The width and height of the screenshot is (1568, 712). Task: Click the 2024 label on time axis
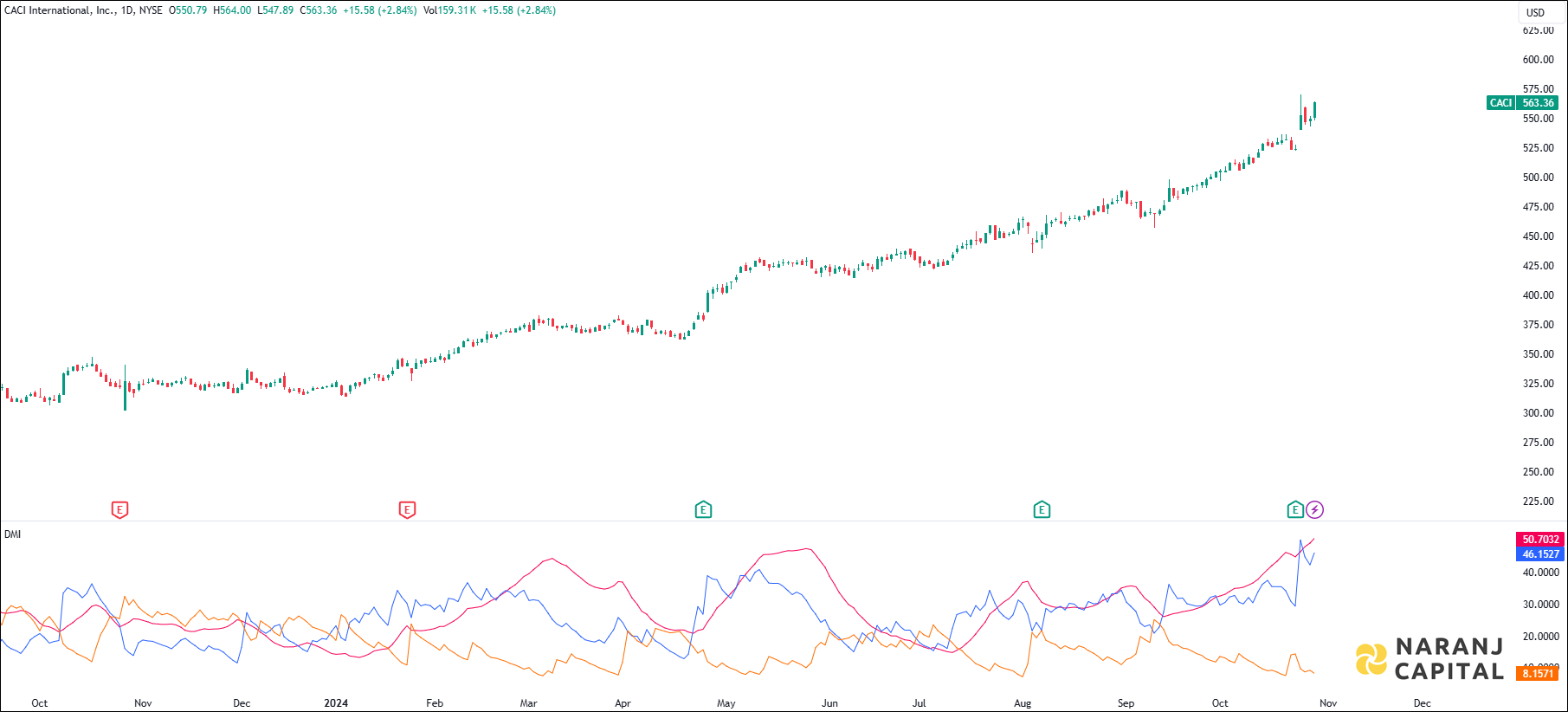336,703
